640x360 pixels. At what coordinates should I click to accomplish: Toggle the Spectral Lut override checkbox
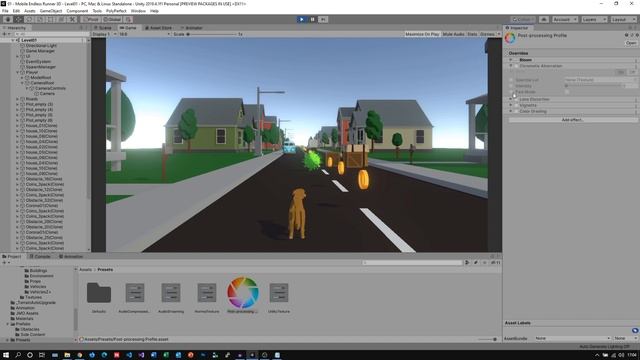511,80
